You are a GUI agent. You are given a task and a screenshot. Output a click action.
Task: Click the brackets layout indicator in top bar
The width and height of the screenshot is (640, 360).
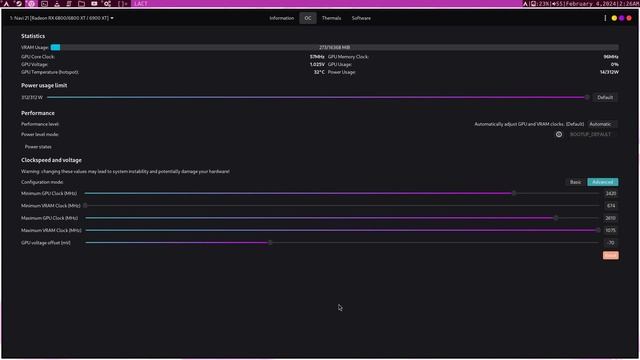tap(123, 4)
